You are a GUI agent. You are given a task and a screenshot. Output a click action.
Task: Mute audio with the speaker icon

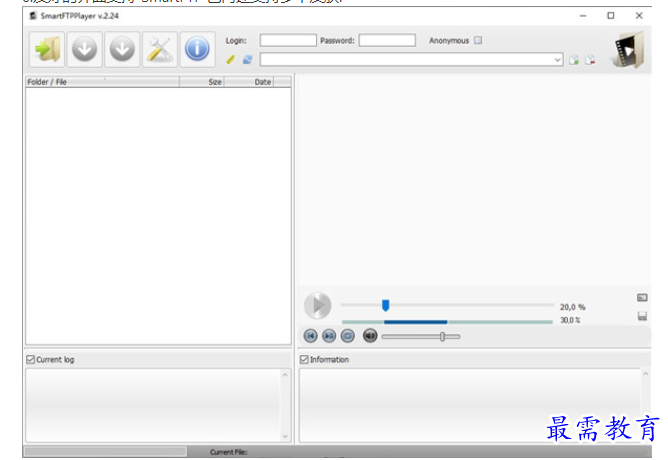click(x=370, y=336)
